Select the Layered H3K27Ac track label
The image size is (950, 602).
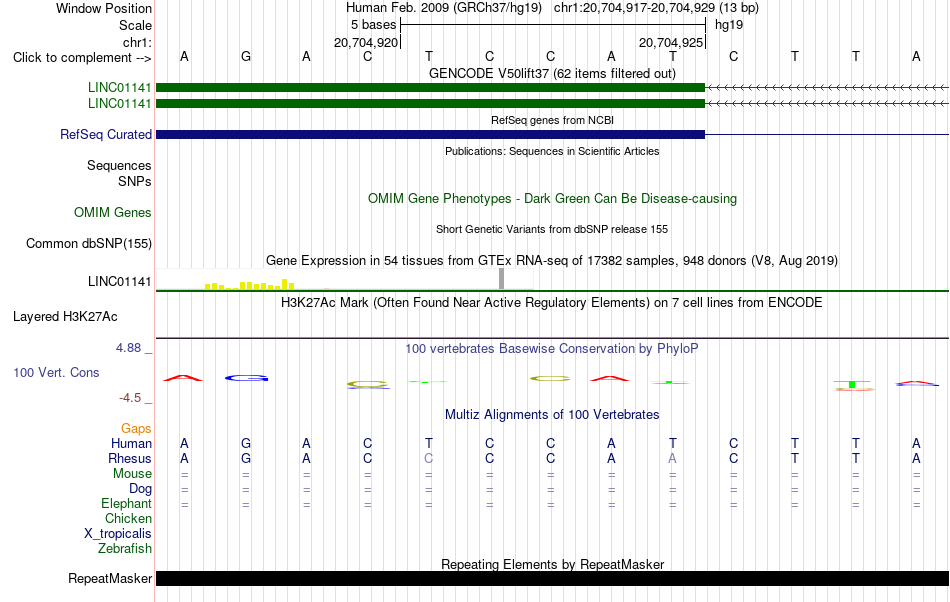point(65,316)
